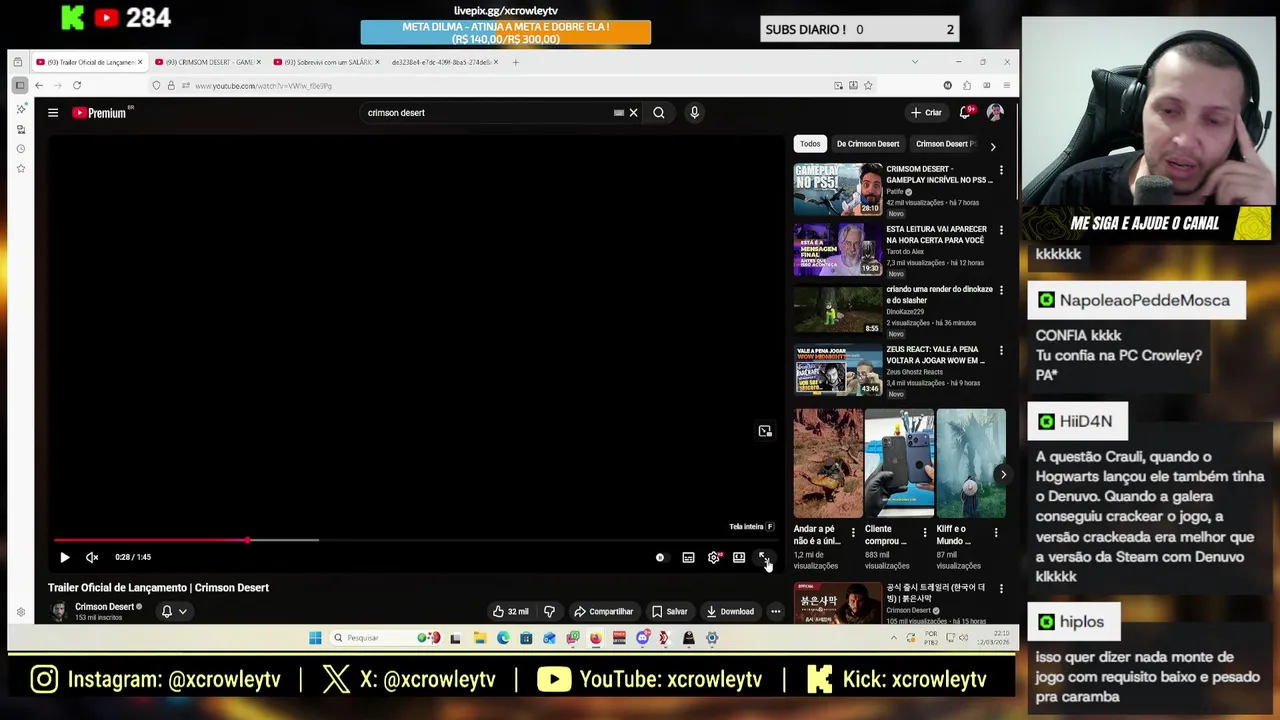Image resolution: width=1280 pixels, height=720 pixels.
Task: Open the YouTube hamburger guide menu
Action: (x=53, y=113)
